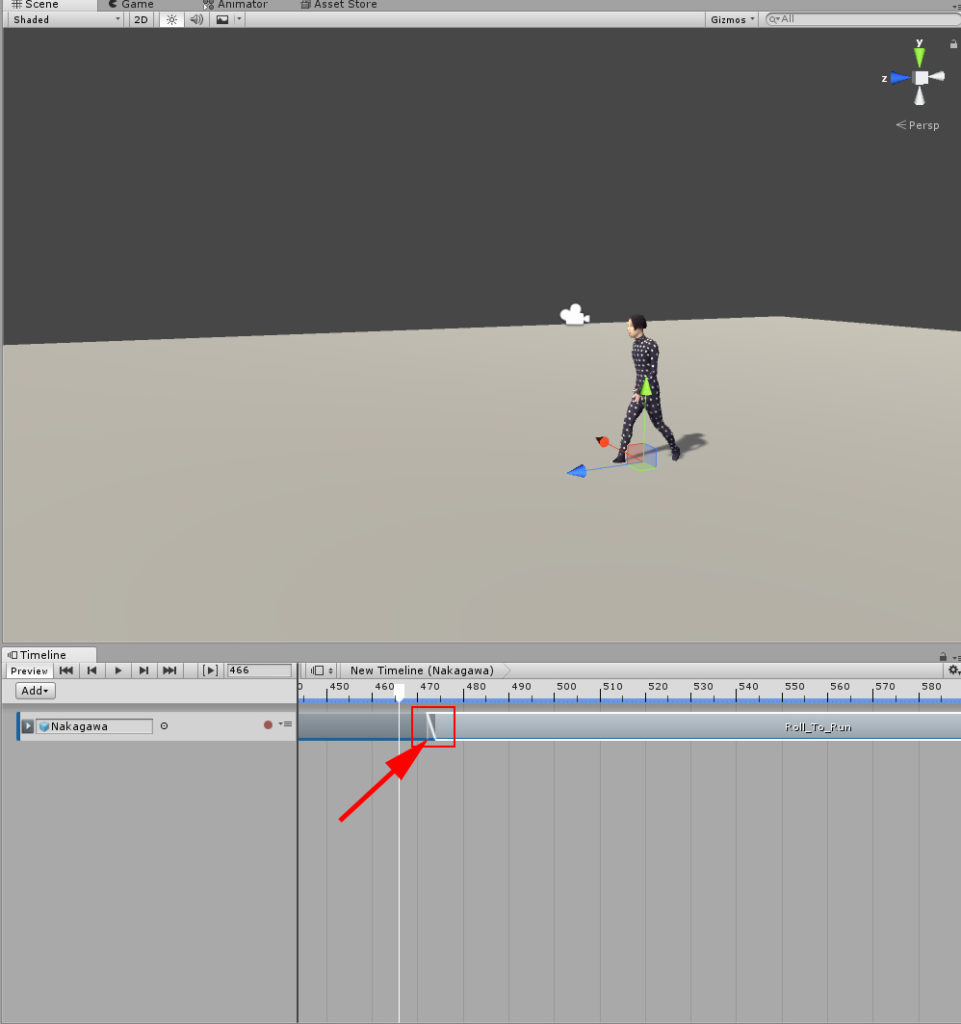The image size is (961, 1024).
Task: Toggle 2D view mode in Scene view
Action: pyautogui.click(x=140, y=19)
